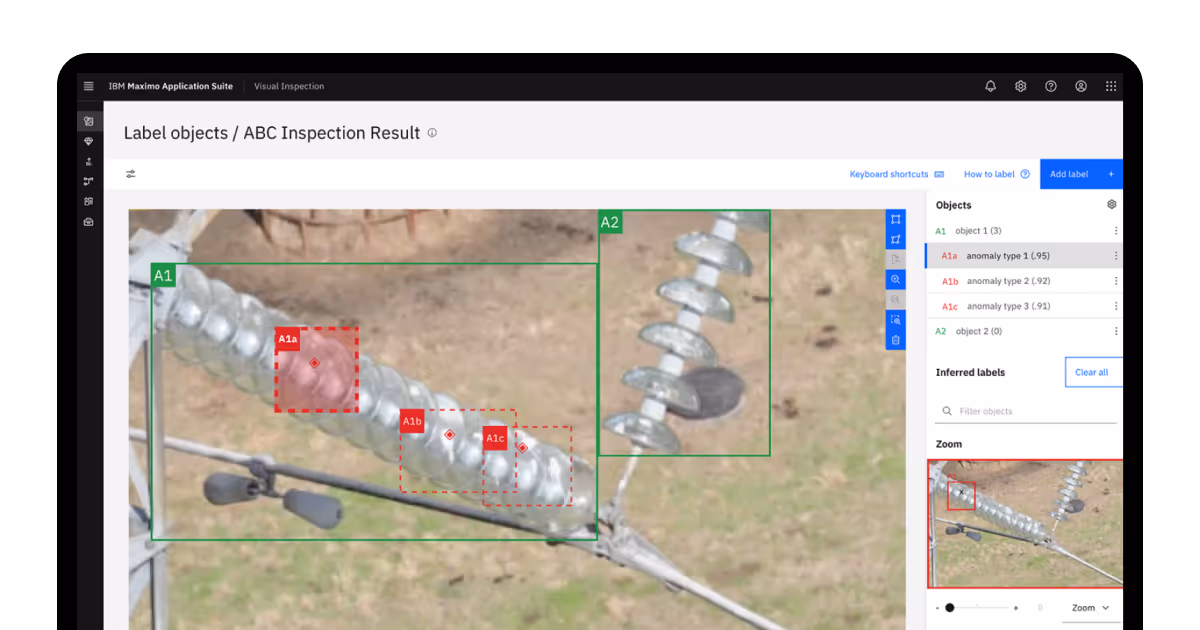Screen dimensions: 1200x630
Task: Click the zoom slider handle
Action: point(950,607)
